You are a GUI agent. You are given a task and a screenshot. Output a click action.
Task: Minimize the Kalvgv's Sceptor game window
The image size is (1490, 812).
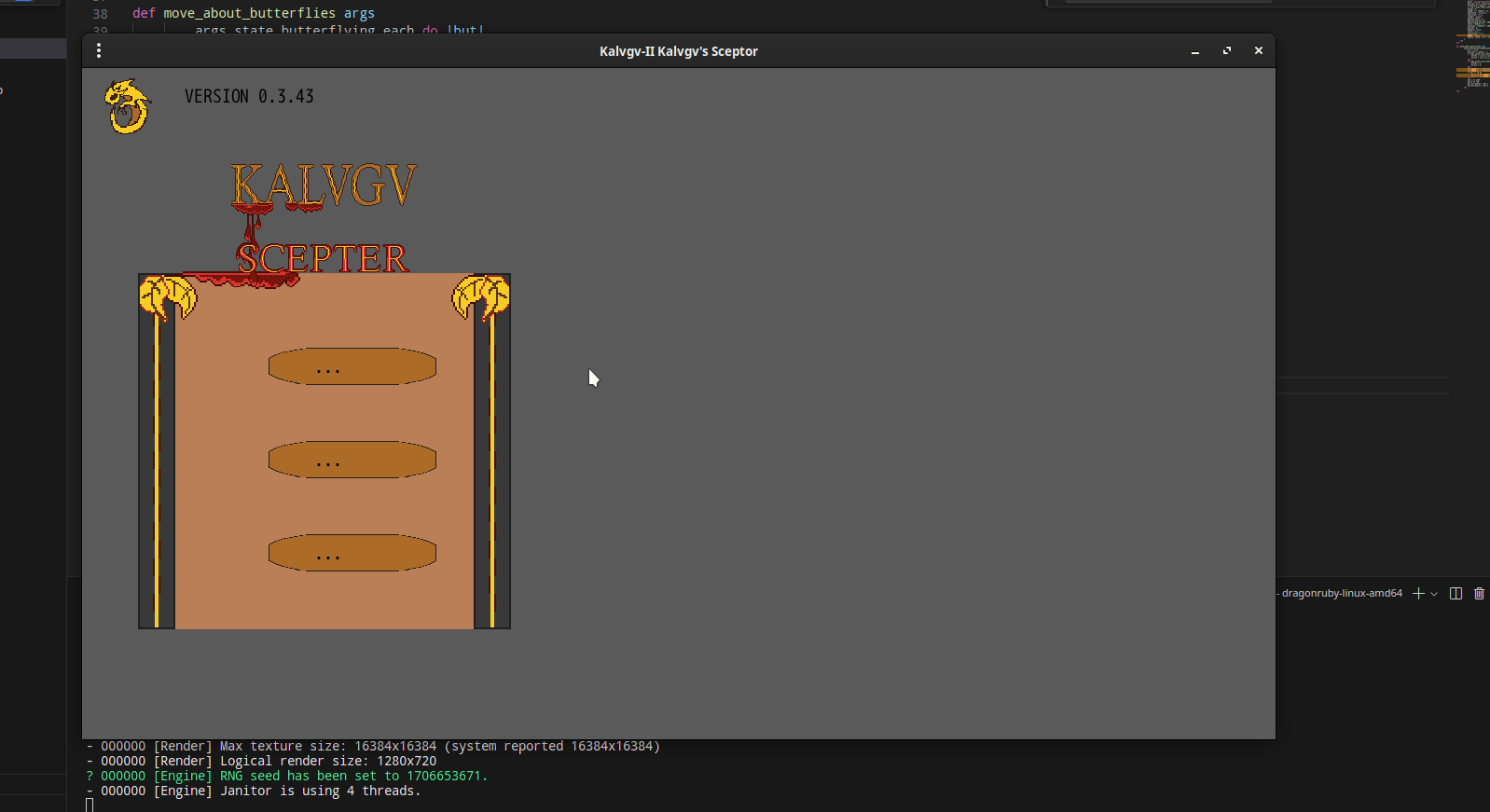coord(1195,51)
